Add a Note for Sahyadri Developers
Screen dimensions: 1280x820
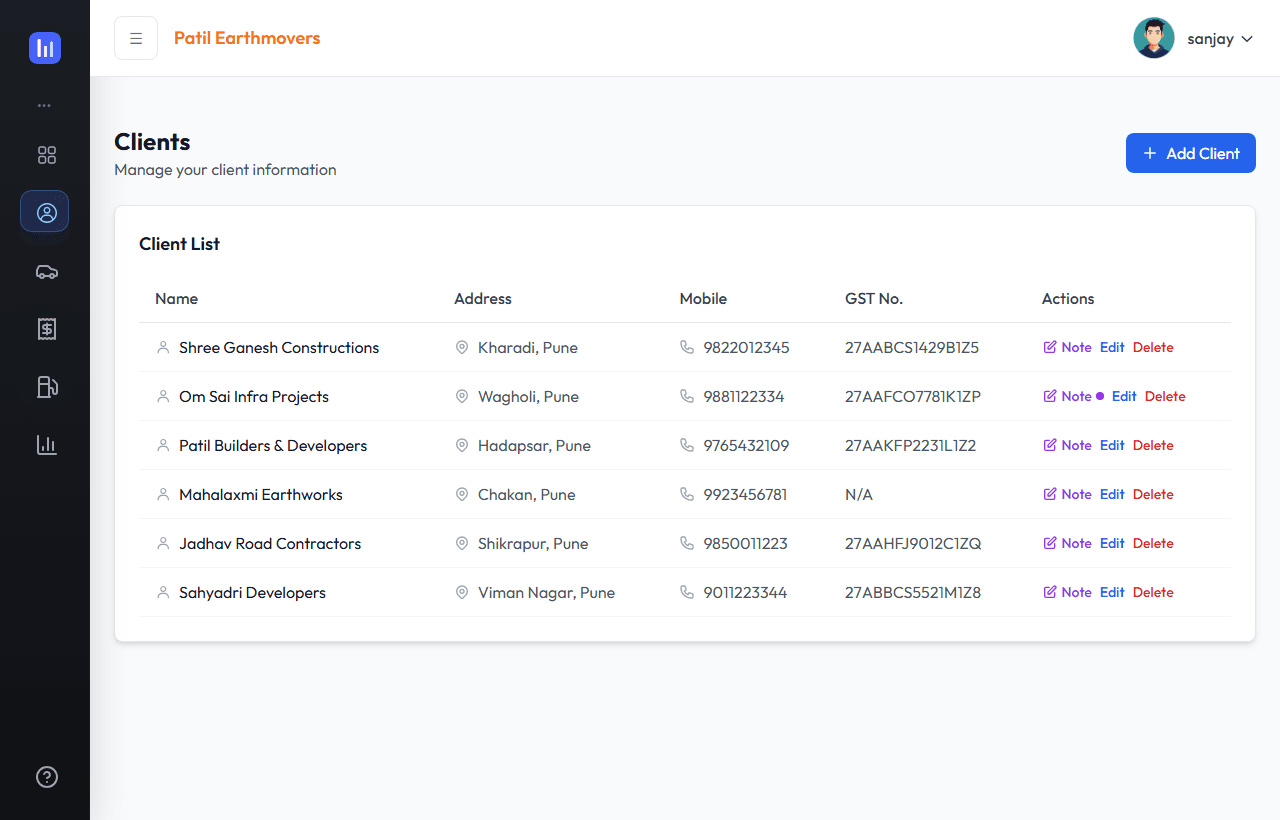[x=1067, y=592]
